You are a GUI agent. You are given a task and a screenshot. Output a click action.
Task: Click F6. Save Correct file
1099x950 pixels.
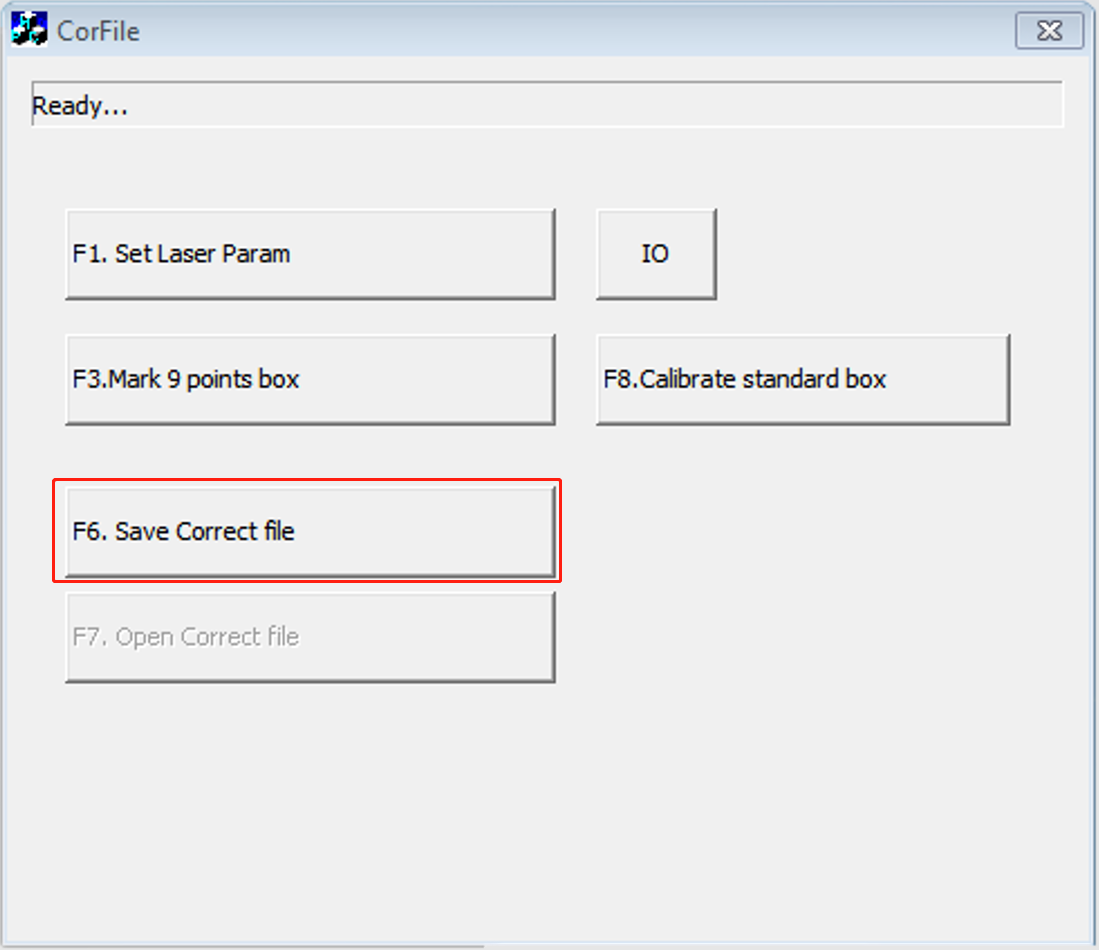click(x=310, y=532)
